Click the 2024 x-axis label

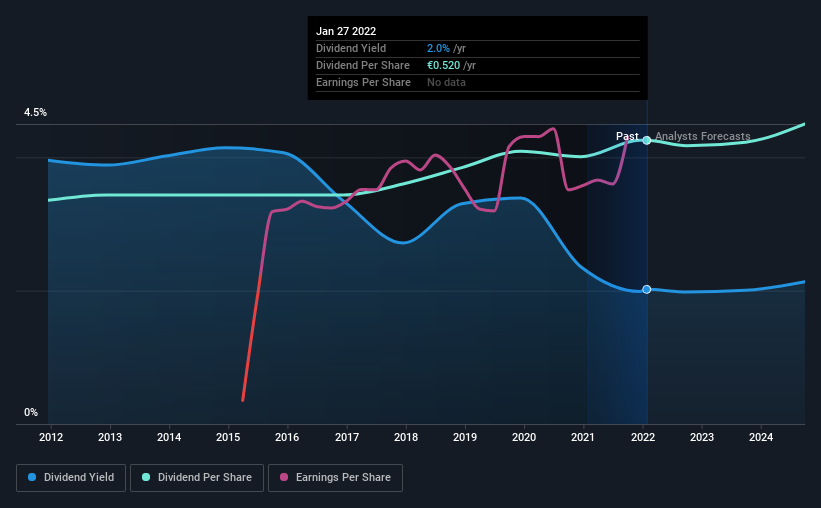click(761, 437)
